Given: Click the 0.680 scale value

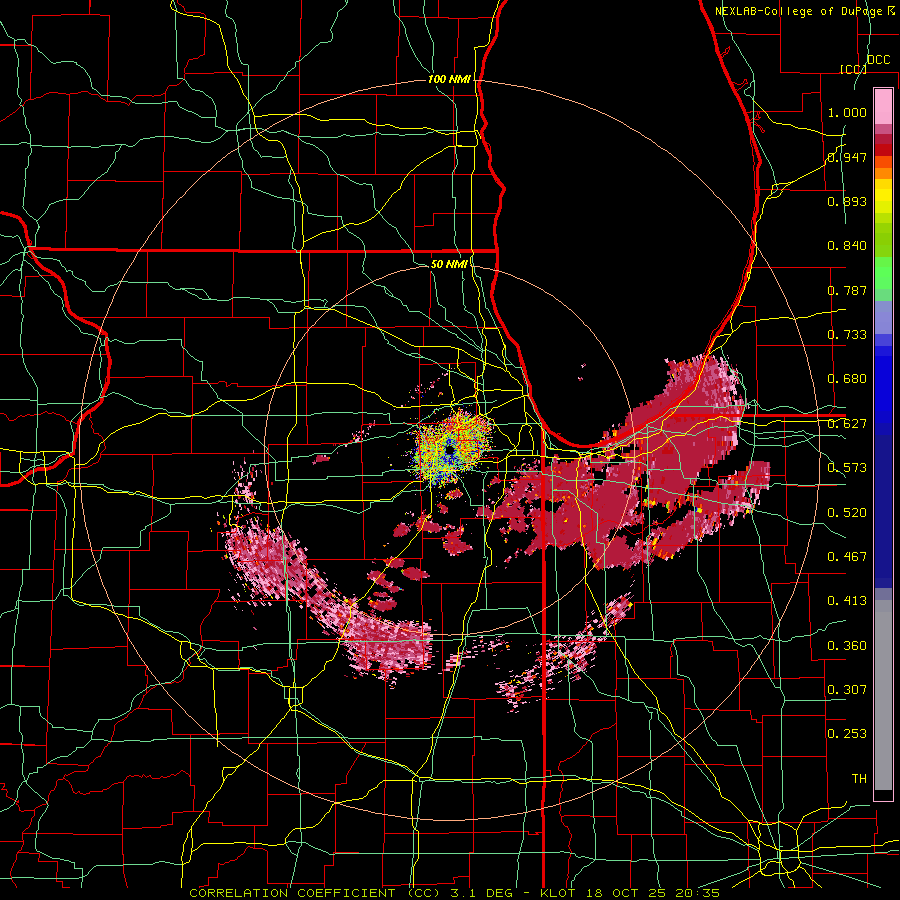Looking at the screenshot, I should tap(847, 379).
